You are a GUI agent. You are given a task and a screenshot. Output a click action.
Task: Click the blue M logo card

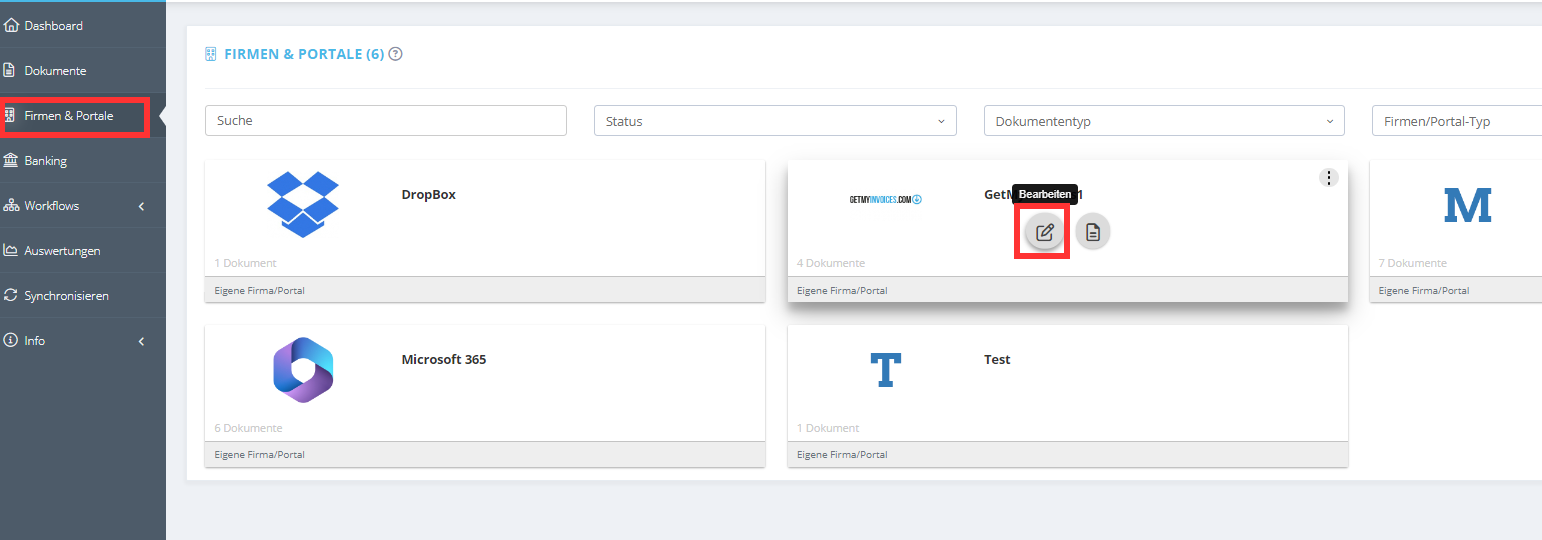[x=1468, y=204]
